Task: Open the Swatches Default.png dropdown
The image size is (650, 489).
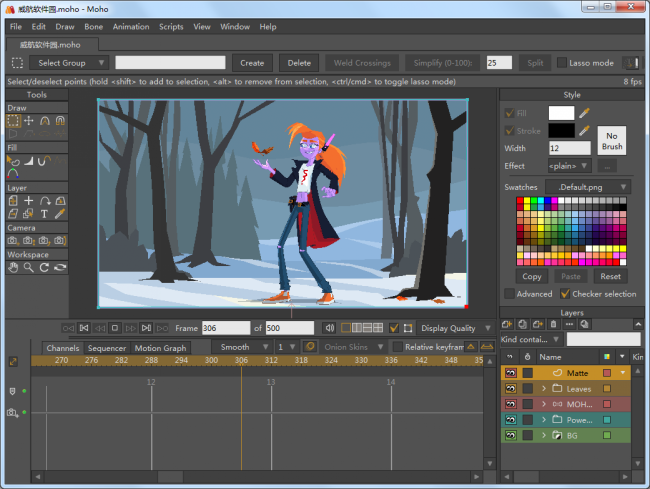Action: (588, 187)
